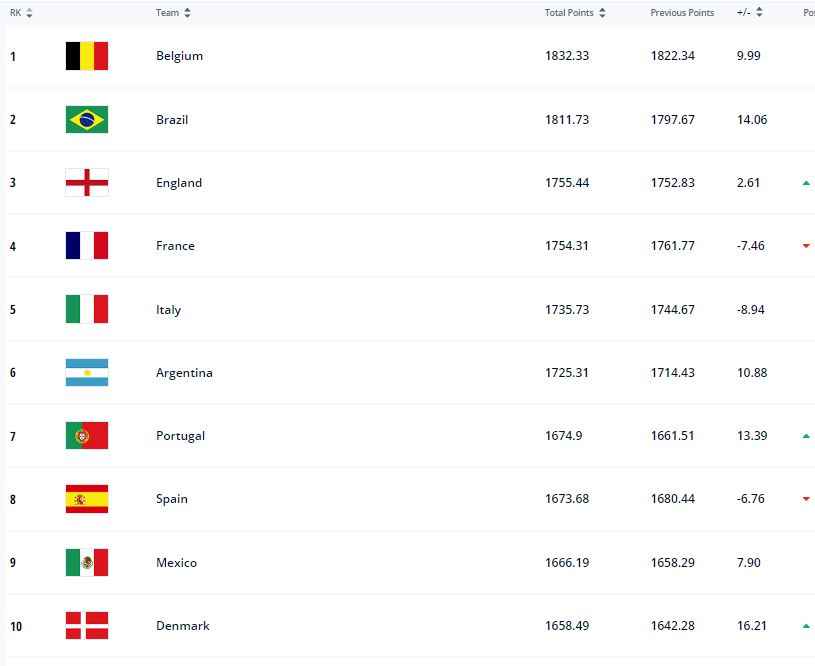Sort by Total Points arrows

pyautogui.click(x=602, y=13)
